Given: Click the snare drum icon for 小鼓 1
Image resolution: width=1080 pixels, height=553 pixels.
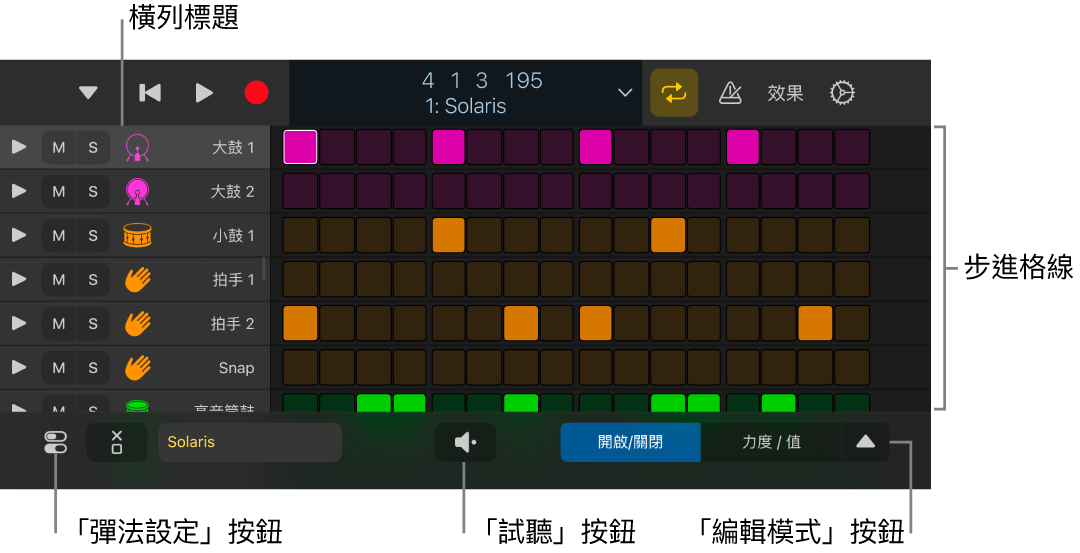Looking at the screenshot, I should pos(137,236).
